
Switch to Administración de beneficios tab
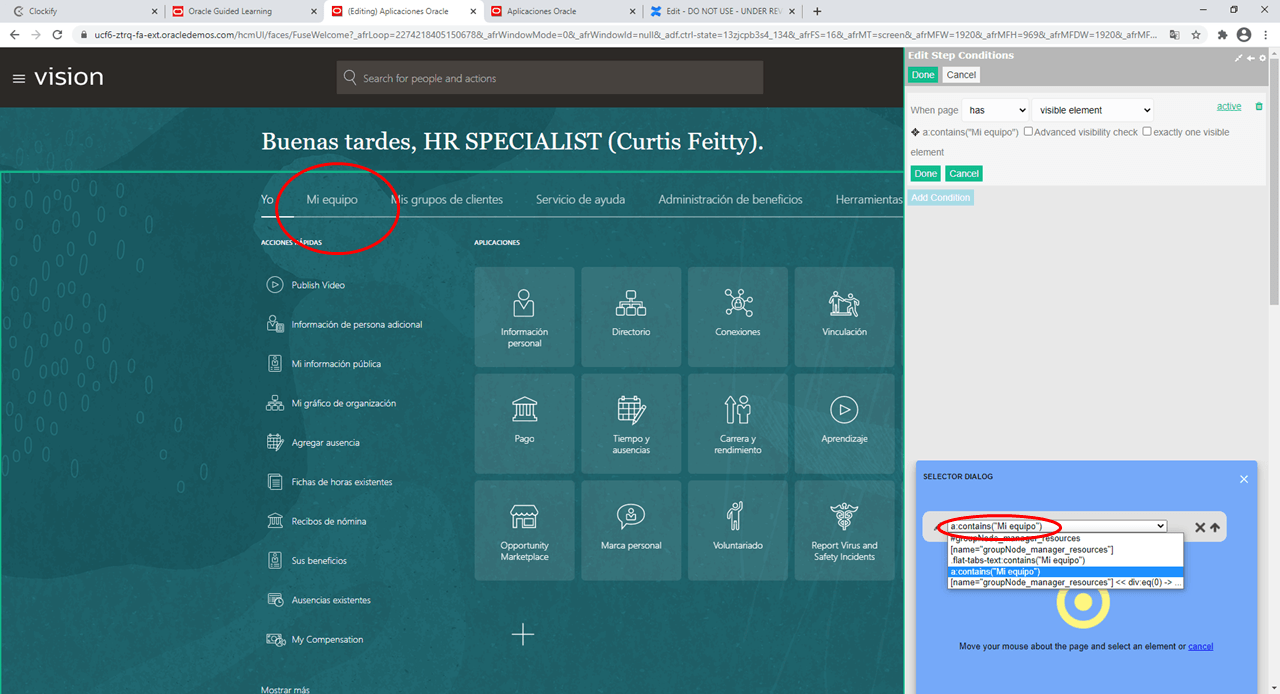pos(730,199)
